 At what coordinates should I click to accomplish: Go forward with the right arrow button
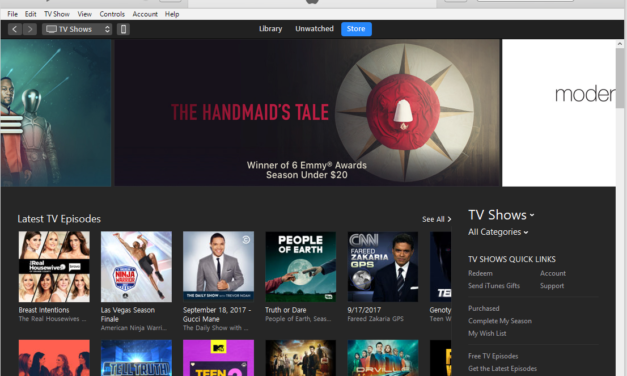pyautogui.click(x=30, y=29)
